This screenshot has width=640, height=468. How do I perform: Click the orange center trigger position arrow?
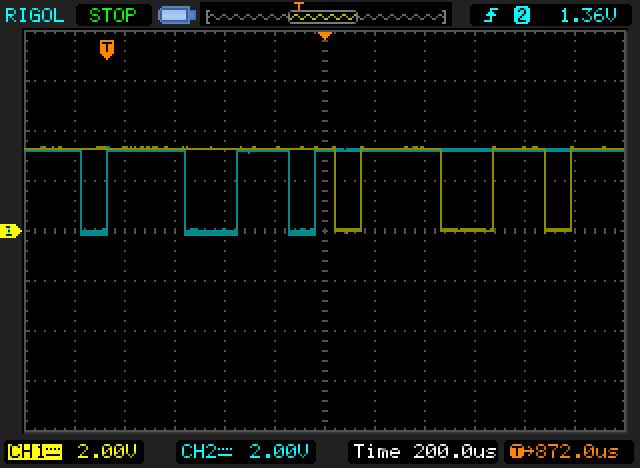(325, 36)
